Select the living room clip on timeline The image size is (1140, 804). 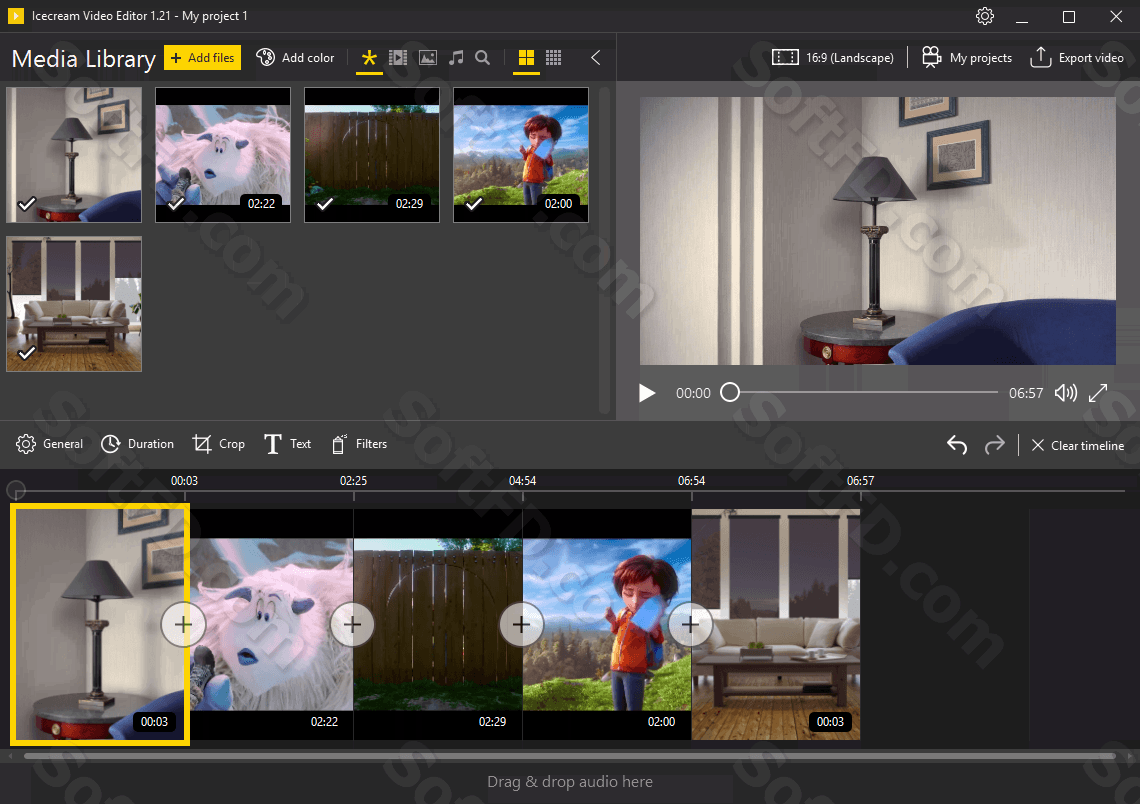776,624
